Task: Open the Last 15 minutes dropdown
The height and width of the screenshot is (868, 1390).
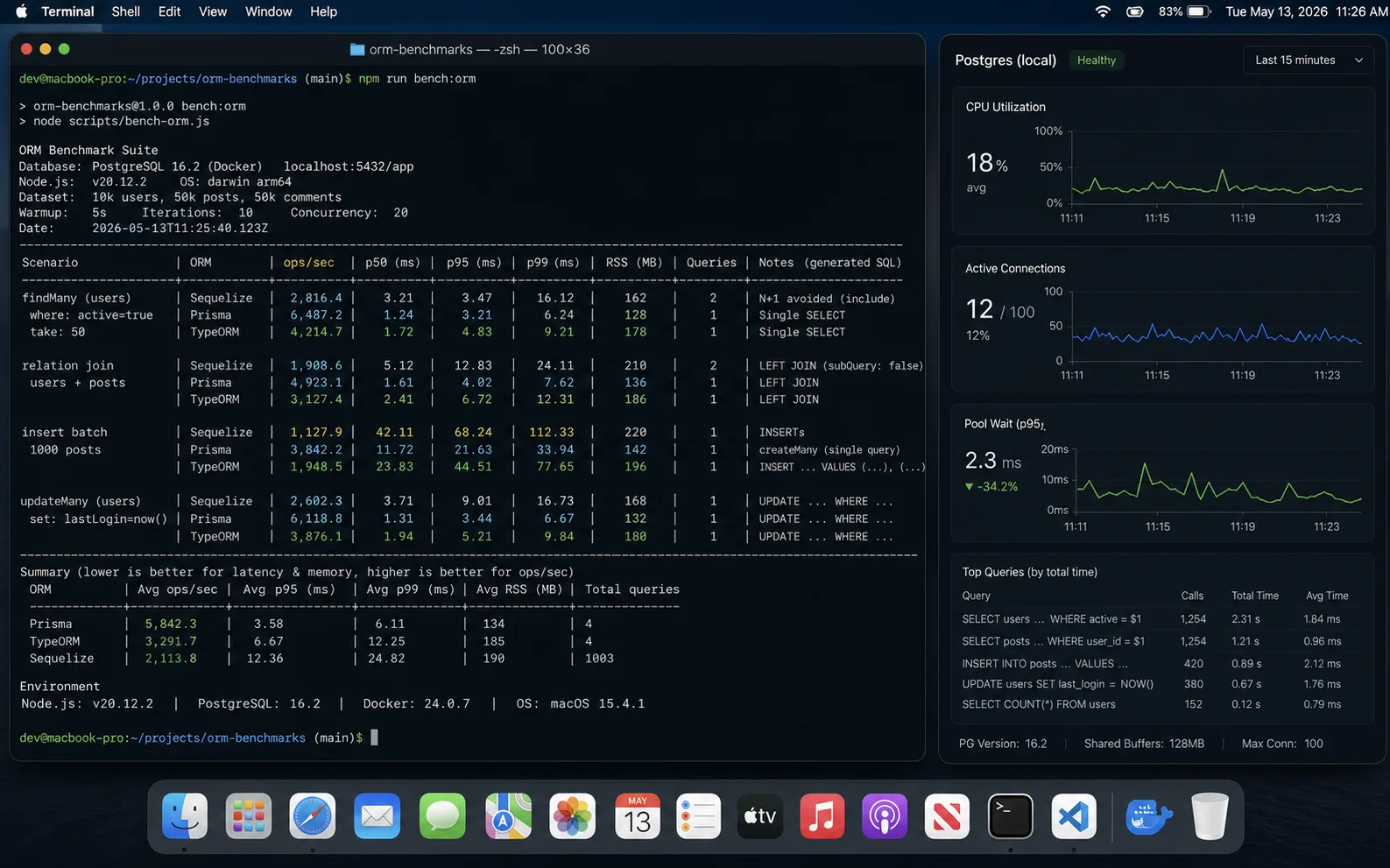Action: click(1309, 60)
